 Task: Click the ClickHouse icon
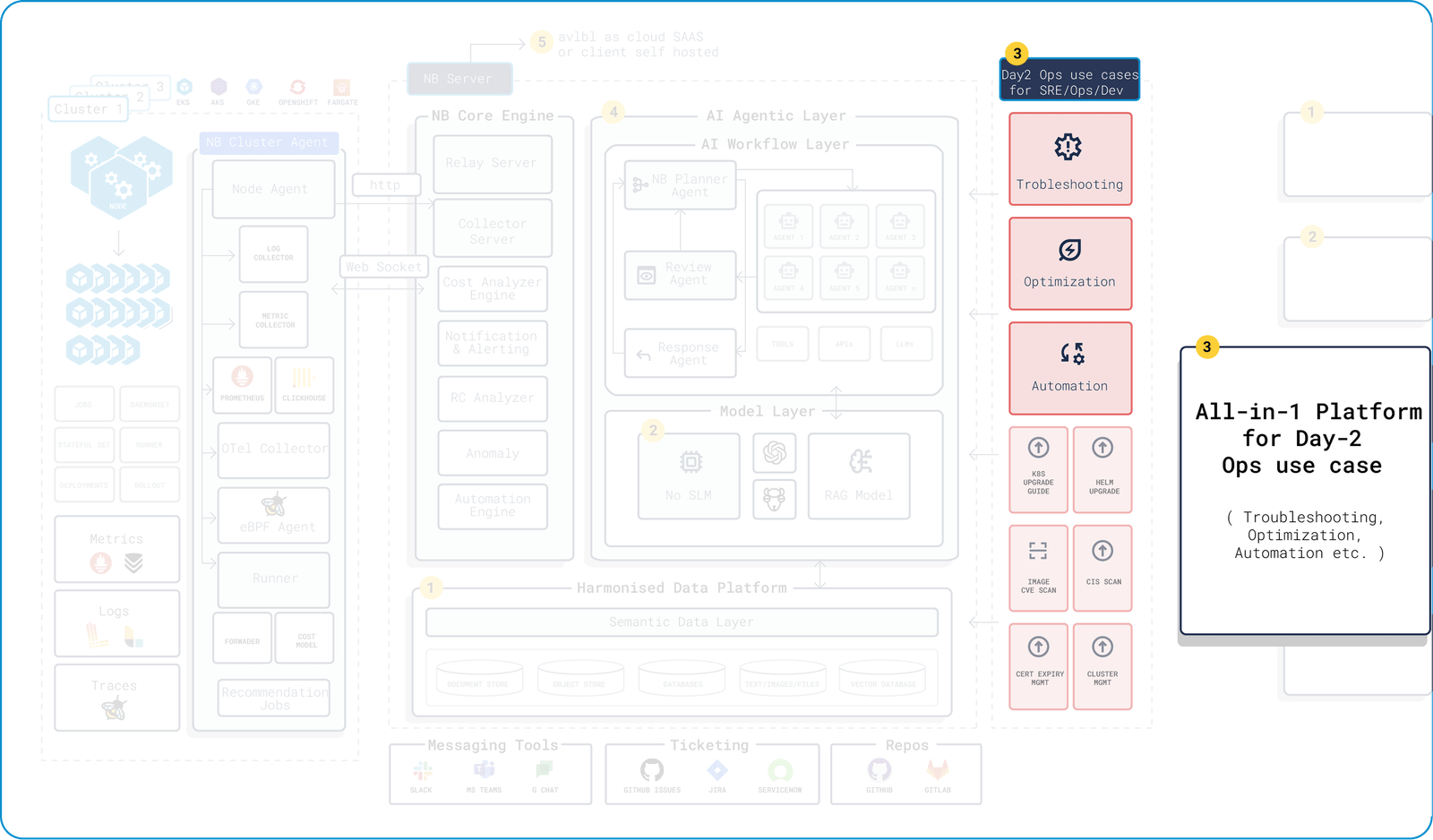pos(304,377)
